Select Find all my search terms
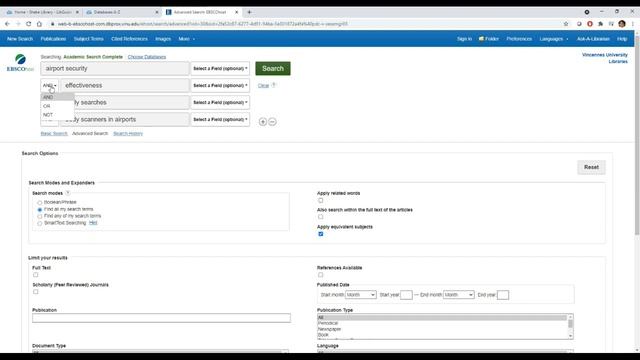This screenshot has height=360, width=640. (40, 209)
